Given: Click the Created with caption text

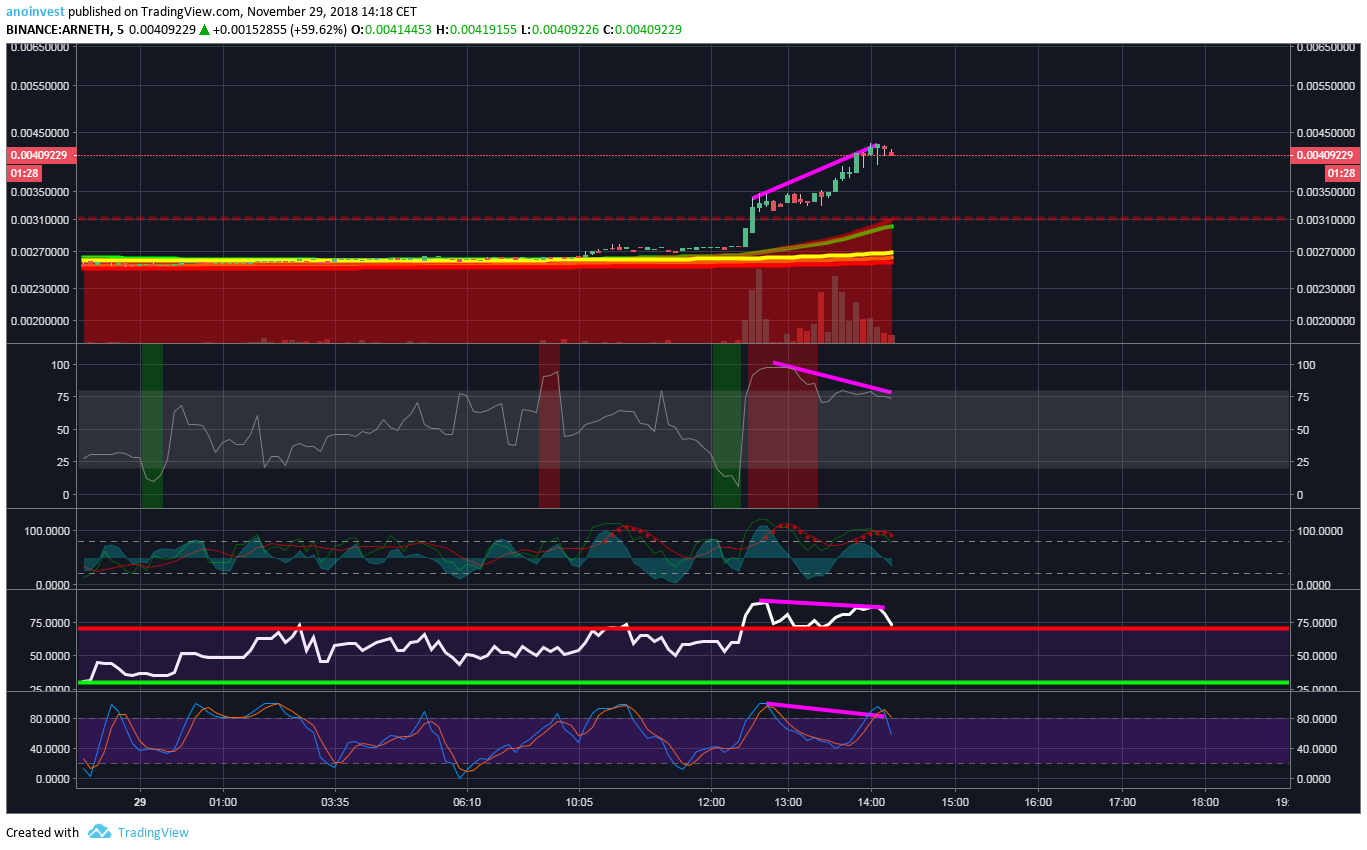Looking at the screenshot, I should 42,832.
